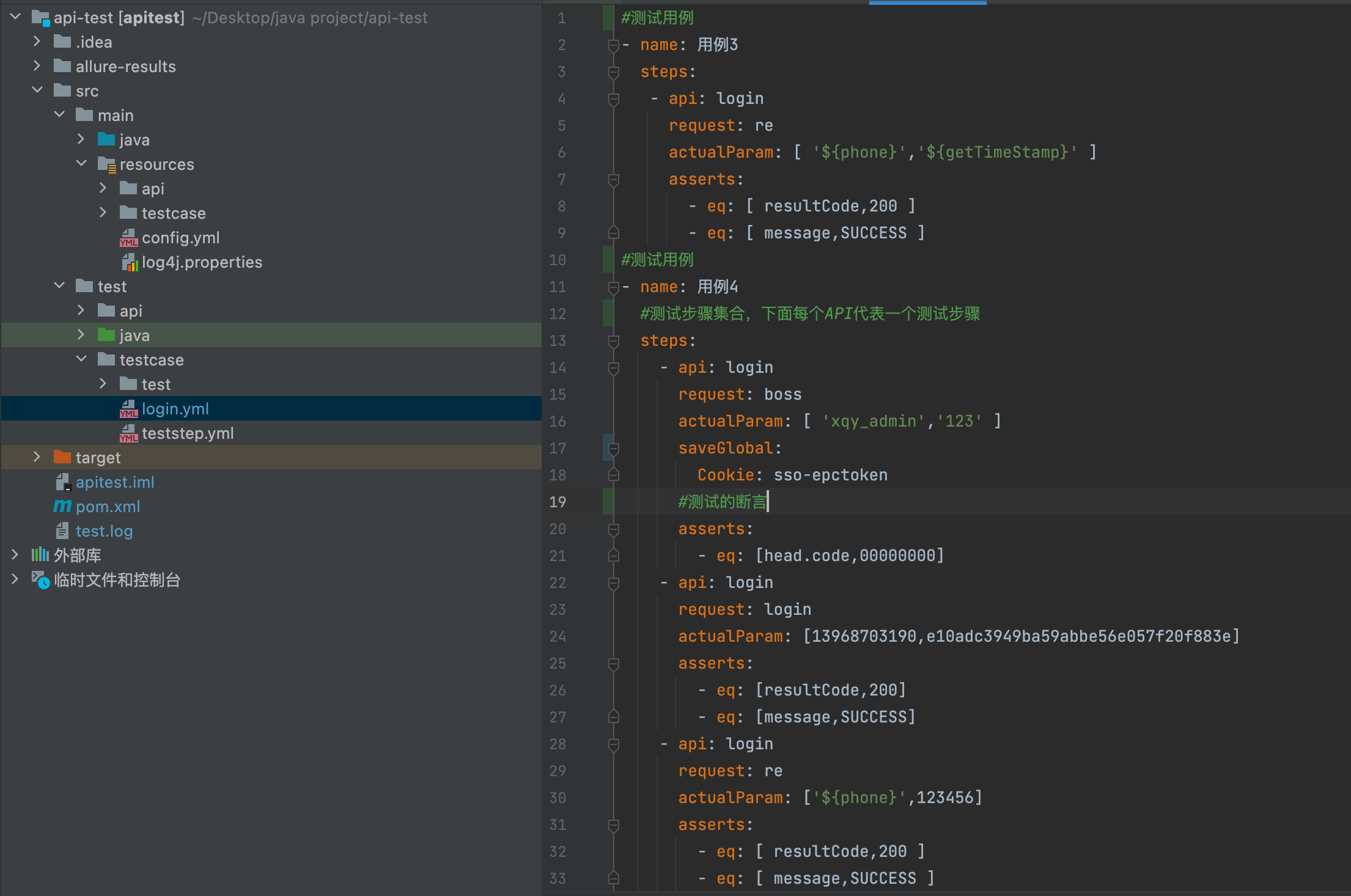1351x896 pixels.
Task: Fold the asserts block at line 31
Action: click(x=614, y=825)
